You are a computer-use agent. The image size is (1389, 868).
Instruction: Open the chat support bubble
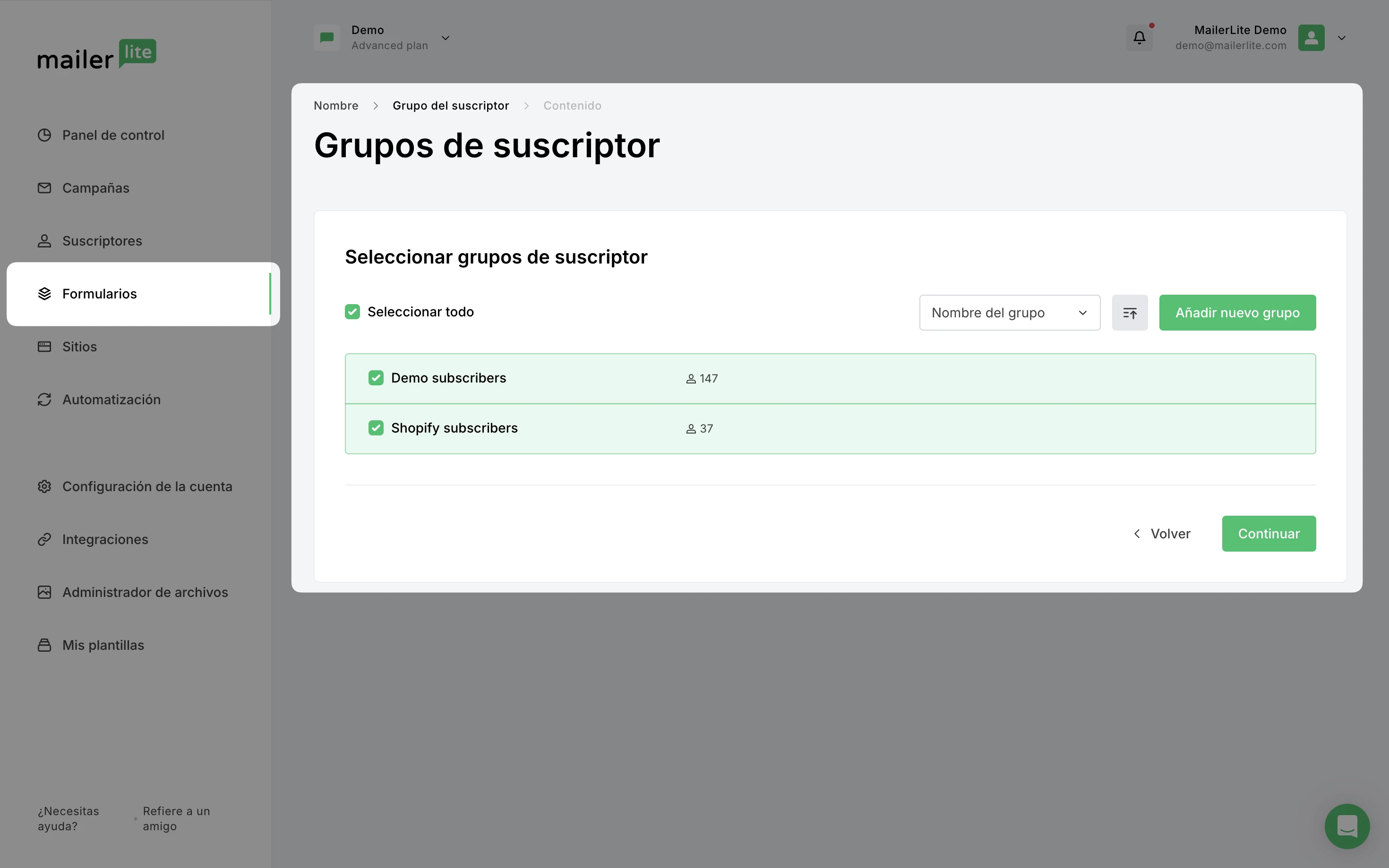tap(1346, 825)
